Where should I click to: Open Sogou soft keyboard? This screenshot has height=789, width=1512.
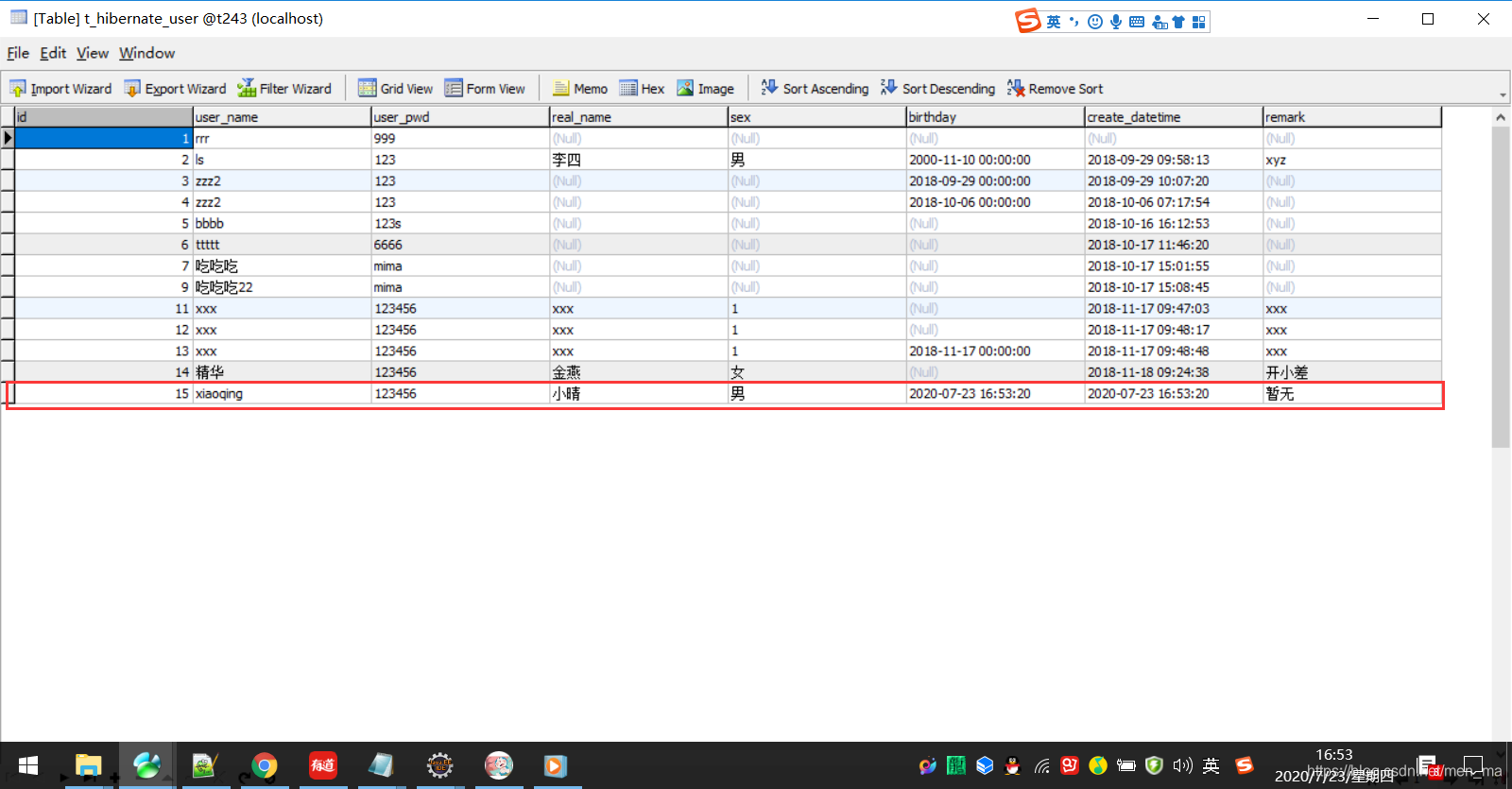[x=1137, y=22]
